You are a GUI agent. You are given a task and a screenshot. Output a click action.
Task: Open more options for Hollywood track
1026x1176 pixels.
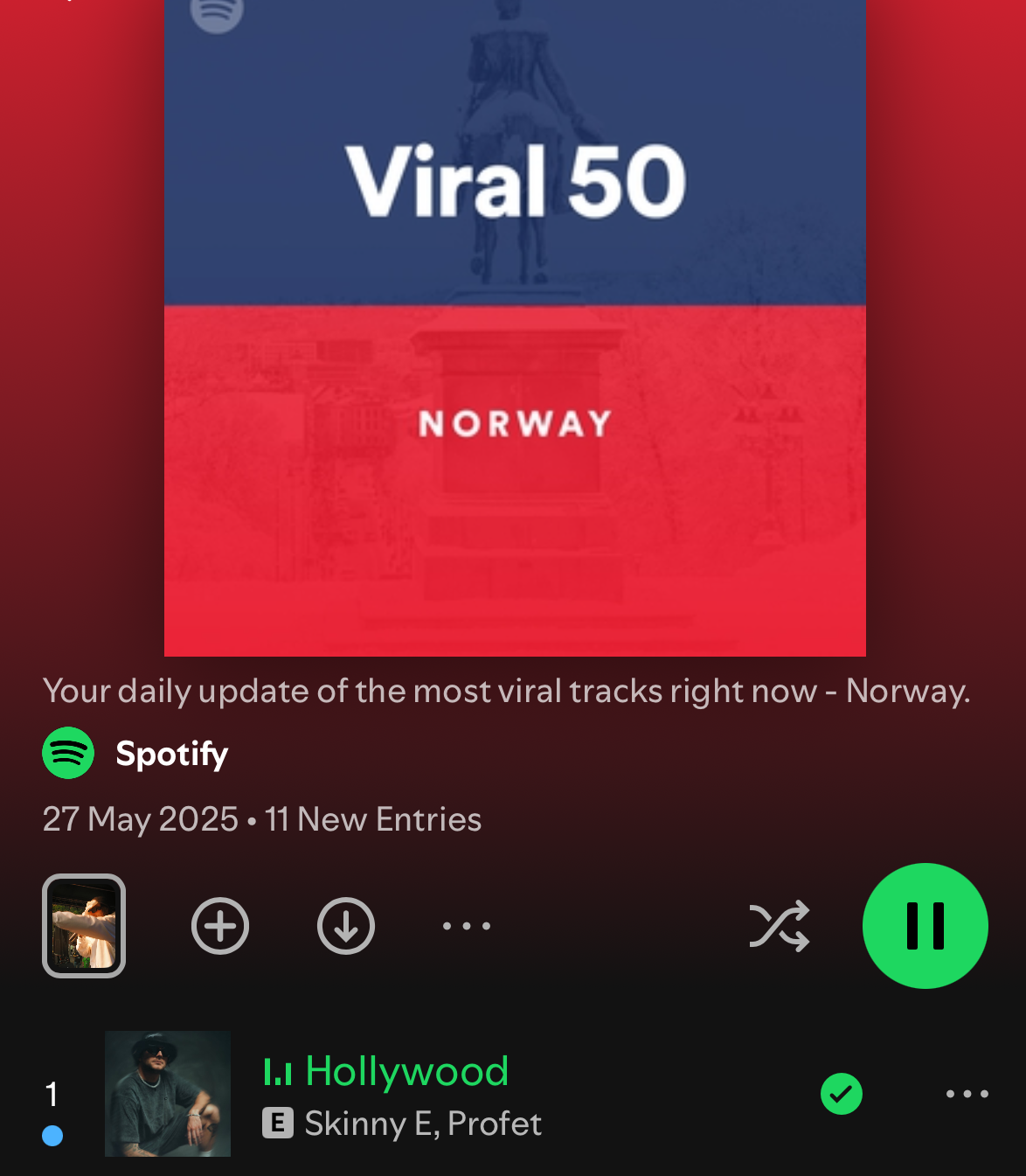coord(967,1094)
